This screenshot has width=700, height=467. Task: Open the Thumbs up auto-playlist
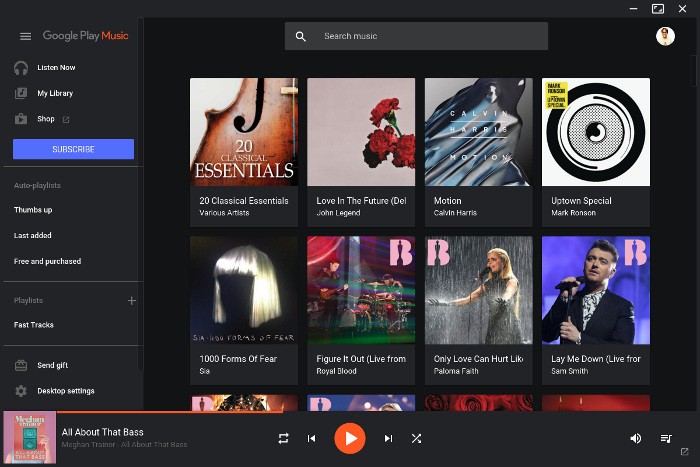pyautogui.click(x=33, y=210)
